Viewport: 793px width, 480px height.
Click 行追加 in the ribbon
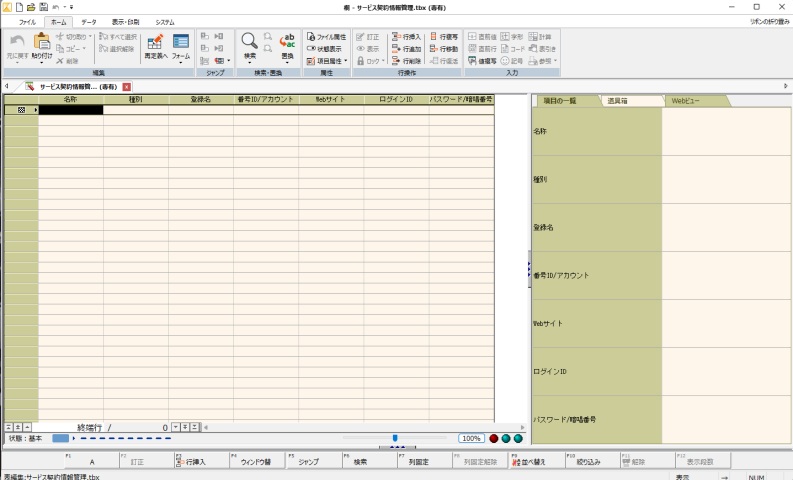click(406, 49)
